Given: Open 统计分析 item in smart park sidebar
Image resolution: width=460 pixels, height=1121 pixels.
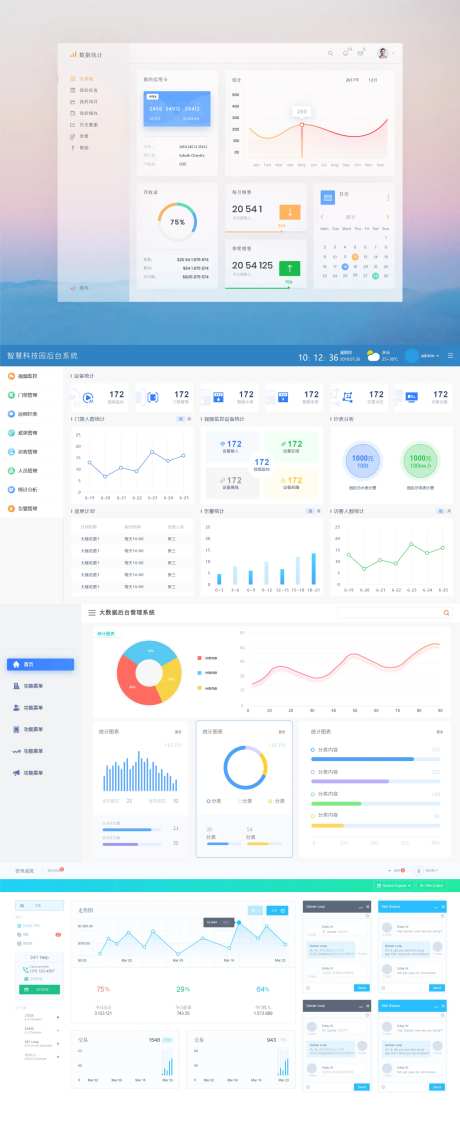Looking at the screenshot, I should 21,490.
